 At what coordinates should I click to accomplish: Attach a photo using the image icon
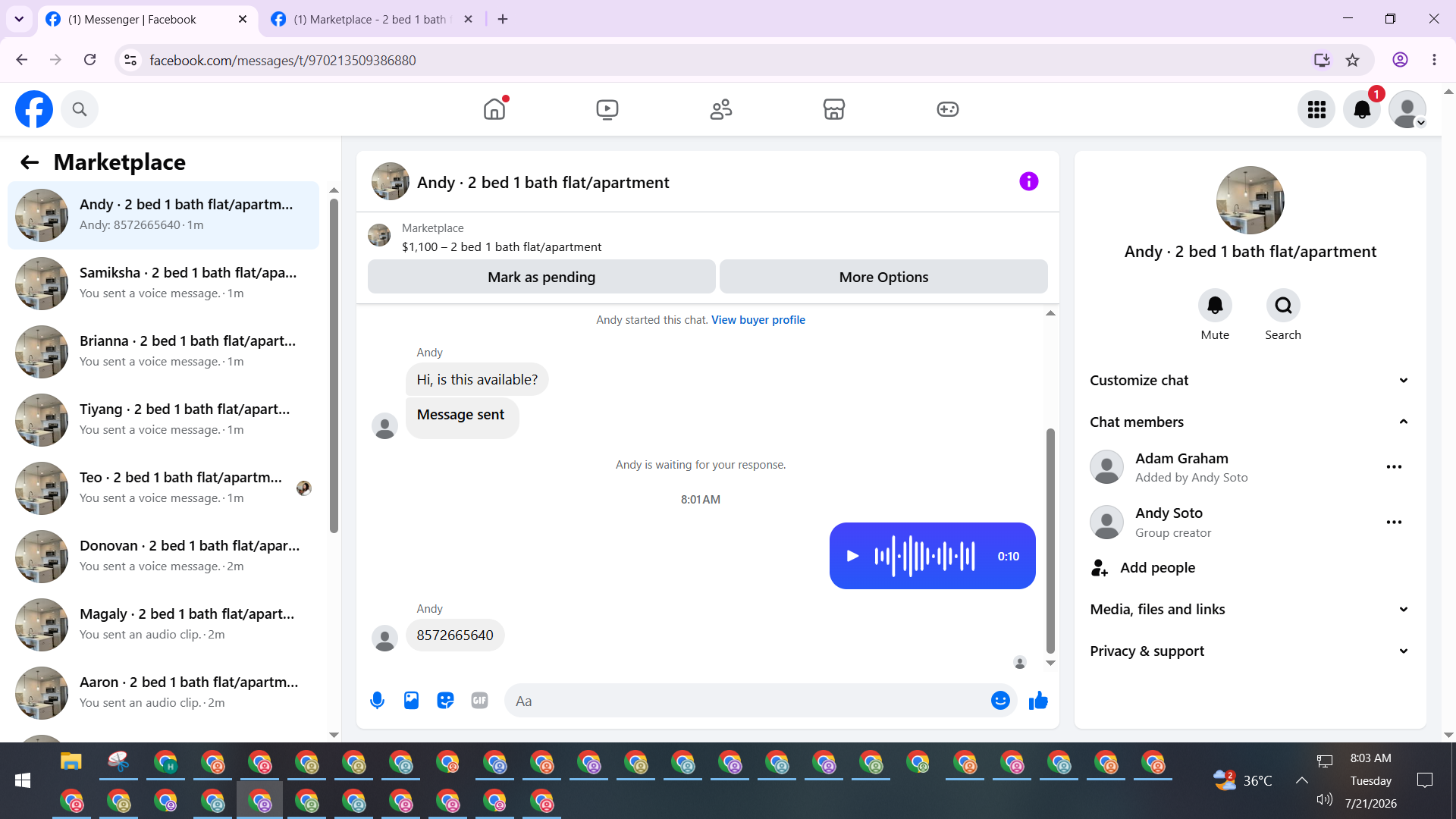411,701
